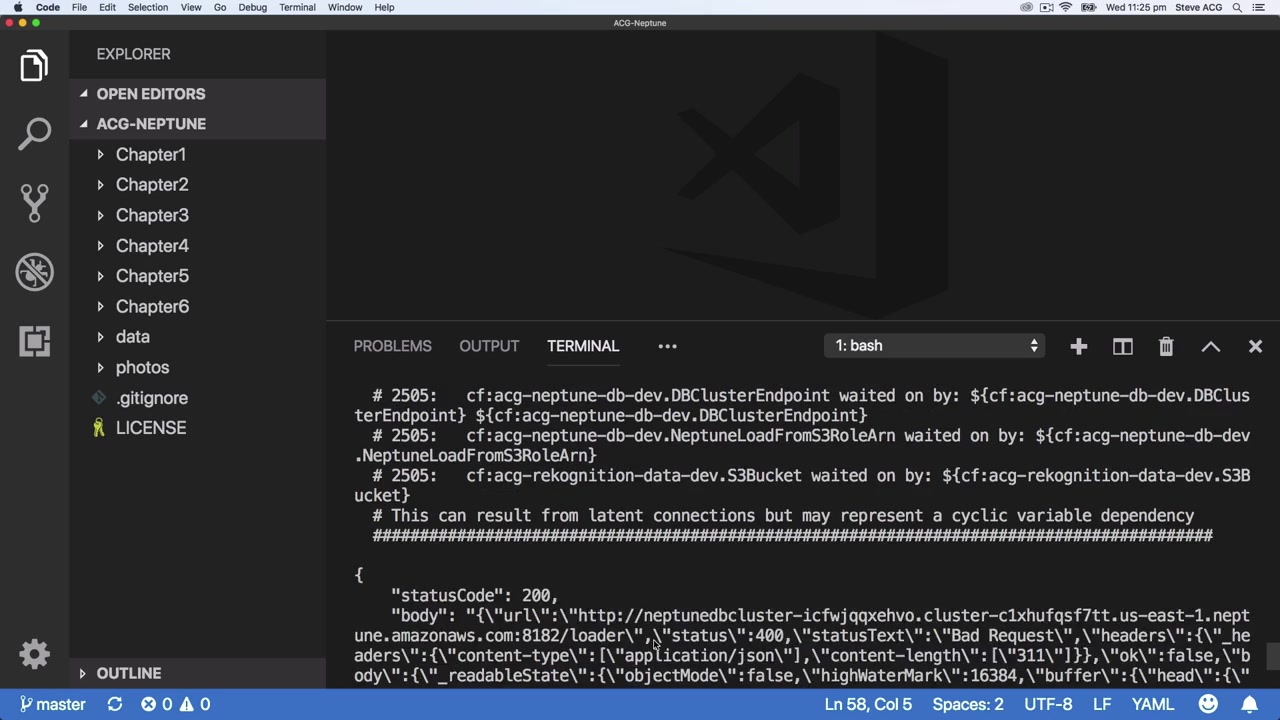Image resolution: width=1280 pixels, height=720 pixels.
Task: Open the Source Control view
Action: [34, 203]
